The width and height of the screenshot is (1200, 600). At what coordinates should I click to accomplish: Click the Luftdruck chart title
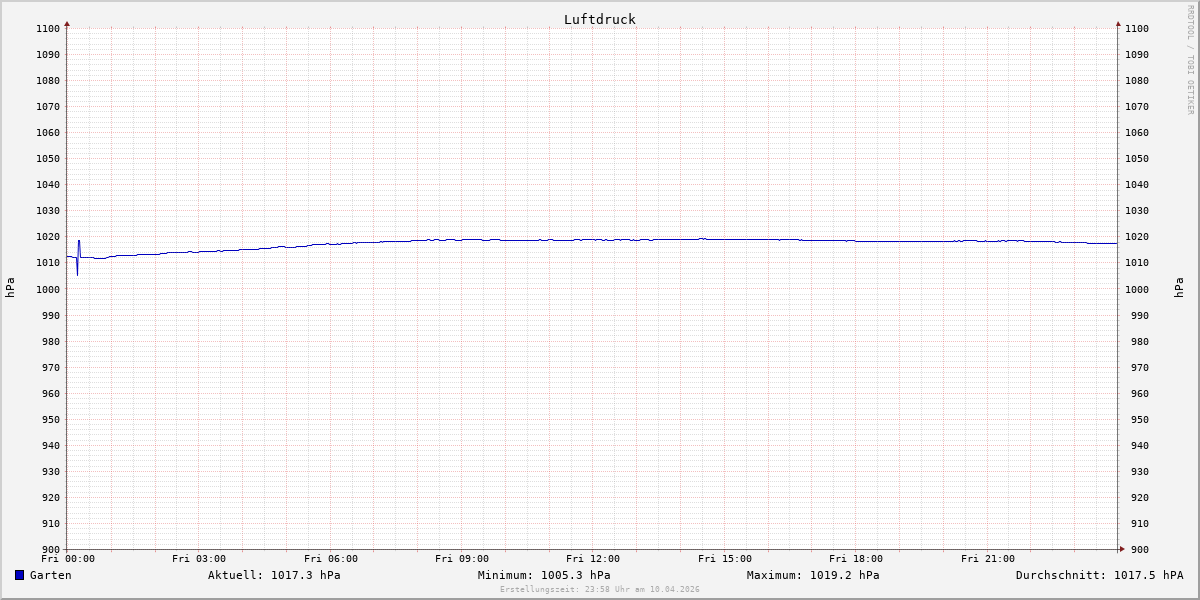point(599,19)
